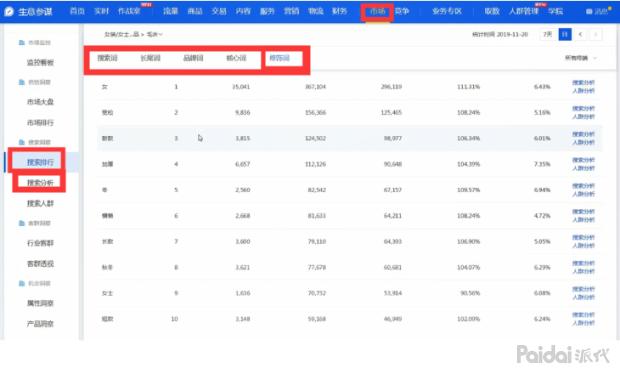The height and width of the screenshot is (374, 620).
Task: Click 搜索分析 link in rank 1 row
Action: pos(583,83)
